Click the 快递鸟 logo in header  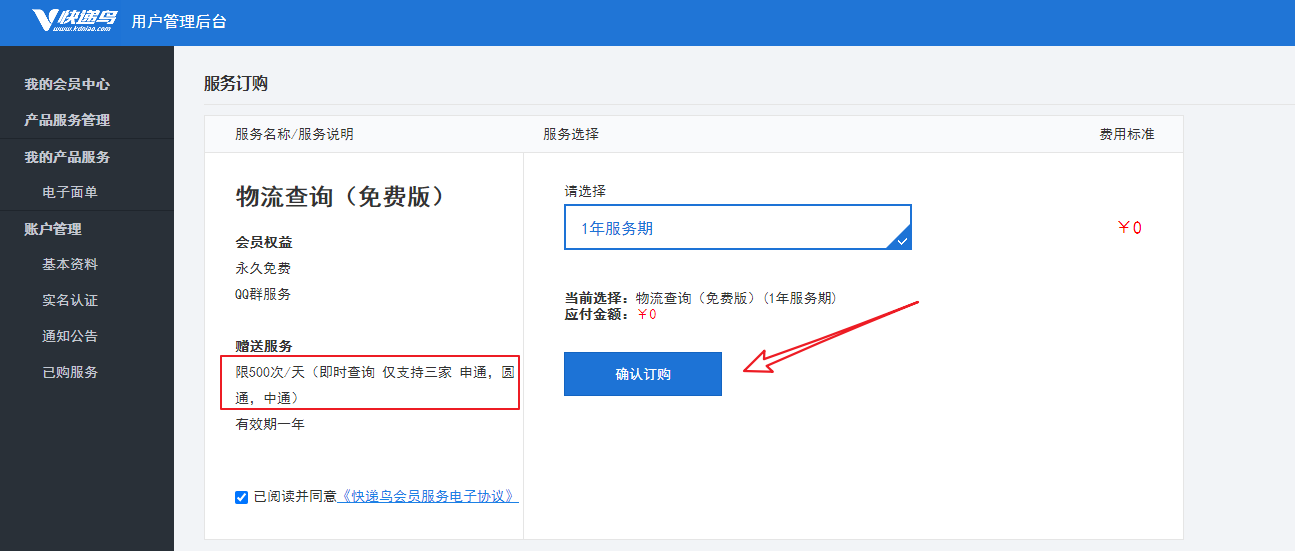[75, 21]
